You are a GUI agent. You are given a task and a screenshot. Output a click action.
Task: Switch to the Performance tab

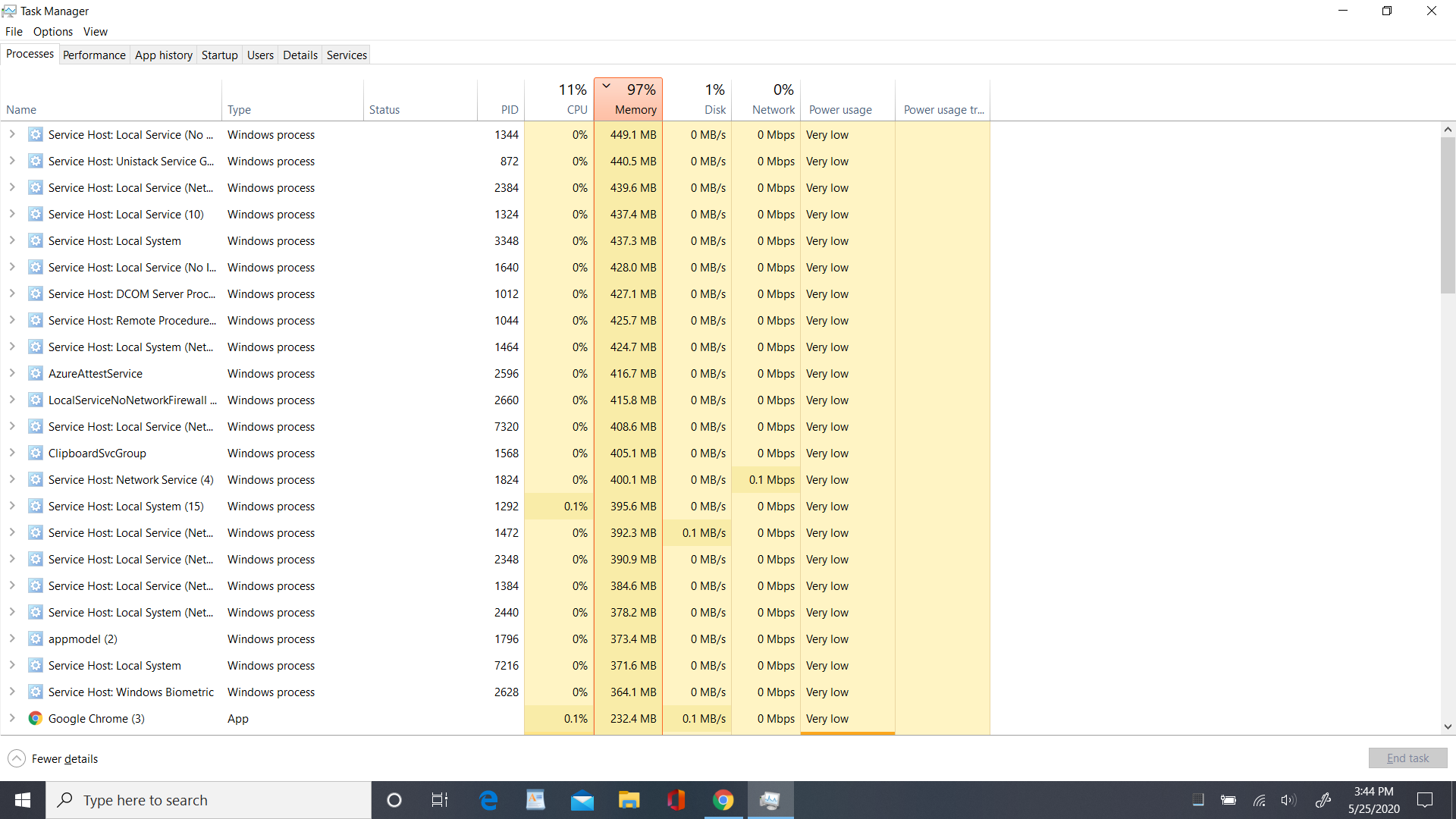pos(94,55)
